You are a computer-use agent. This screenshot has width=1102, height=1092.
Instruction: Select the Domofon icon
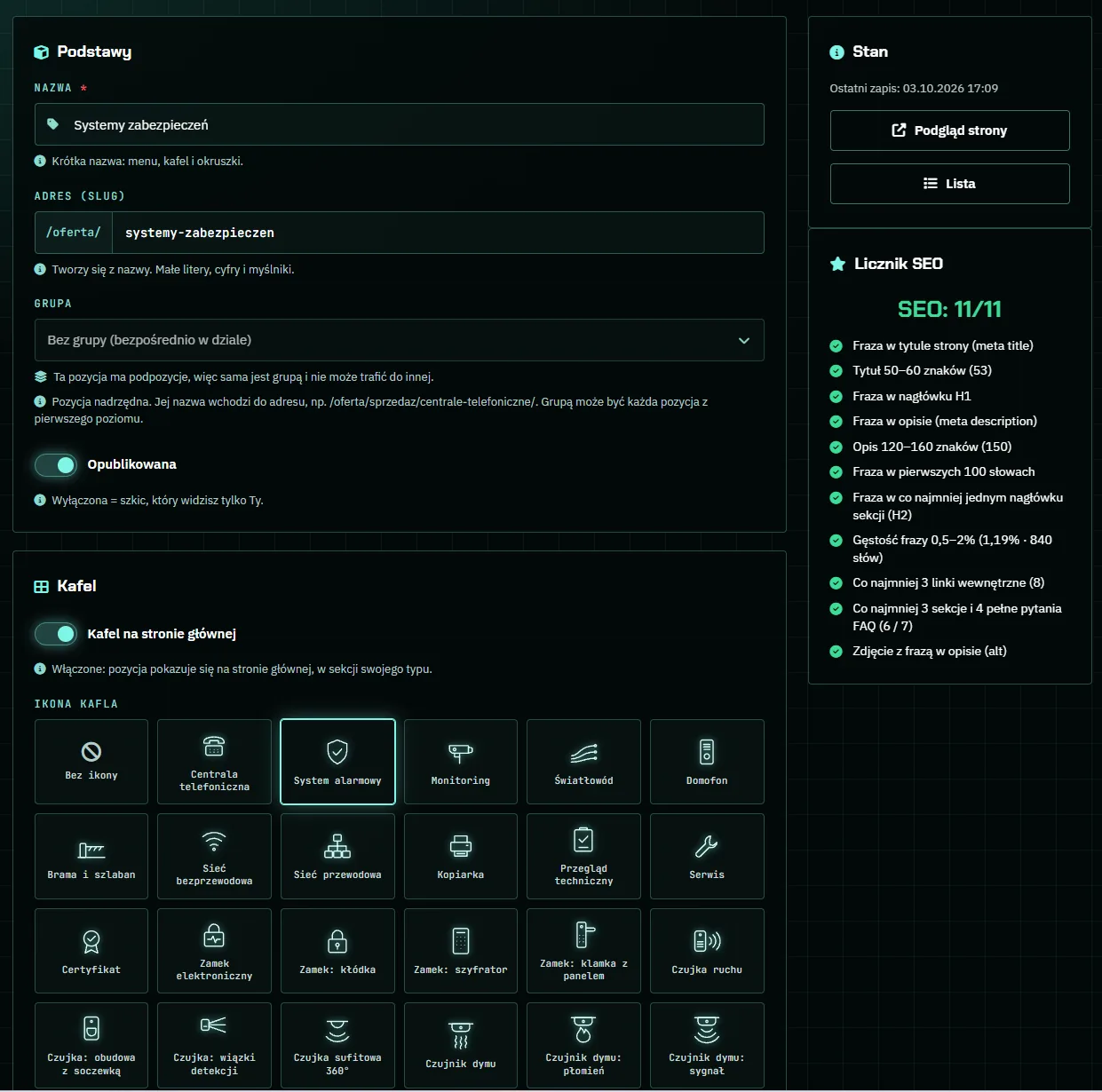tap(707, 762)
